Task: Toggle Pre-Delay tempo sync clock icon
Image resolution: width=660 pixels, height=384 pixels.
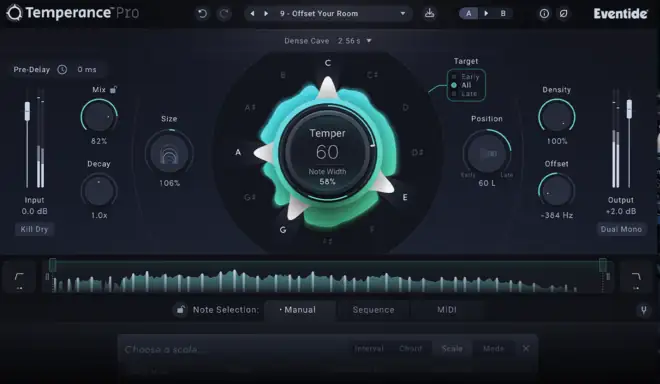Action: (62, 69)
